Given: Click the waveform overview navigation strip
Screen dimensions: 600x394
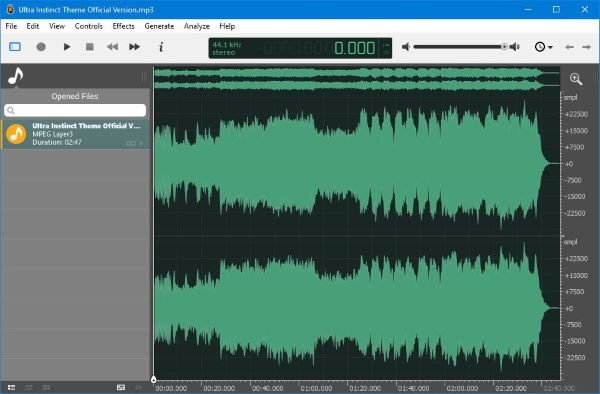Looking at the screenshot, I should tap(357, 78).
